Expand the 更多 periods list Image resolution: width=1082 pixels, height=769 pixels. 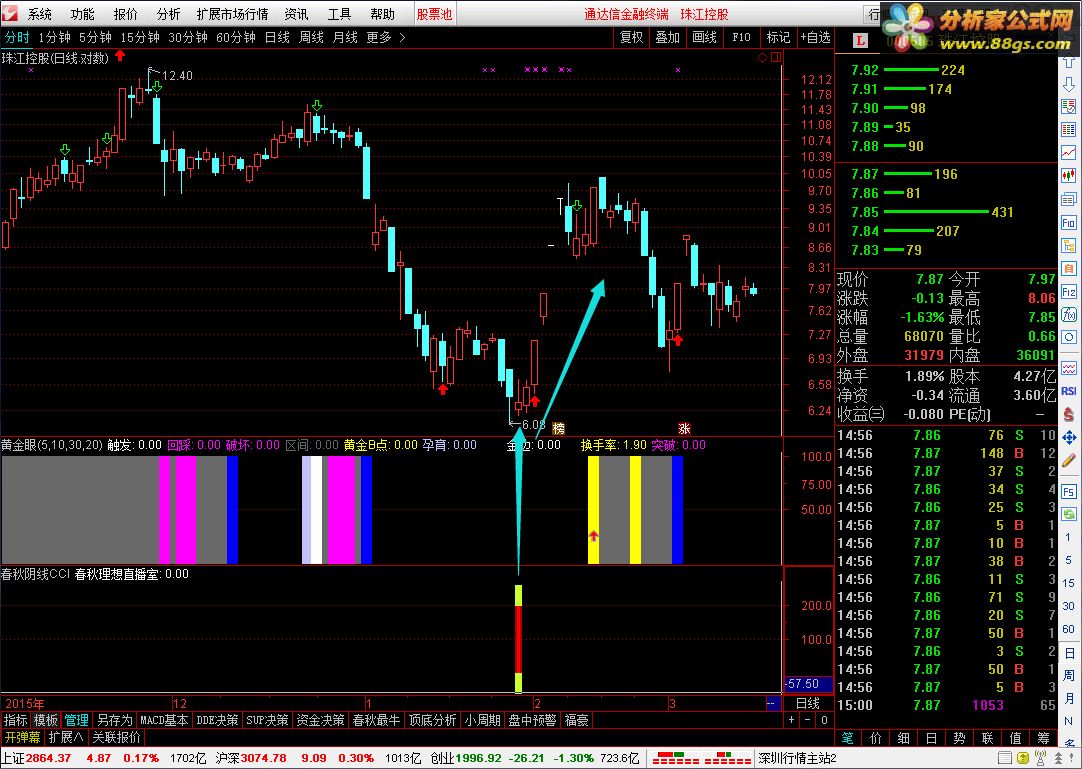[386, 37]
